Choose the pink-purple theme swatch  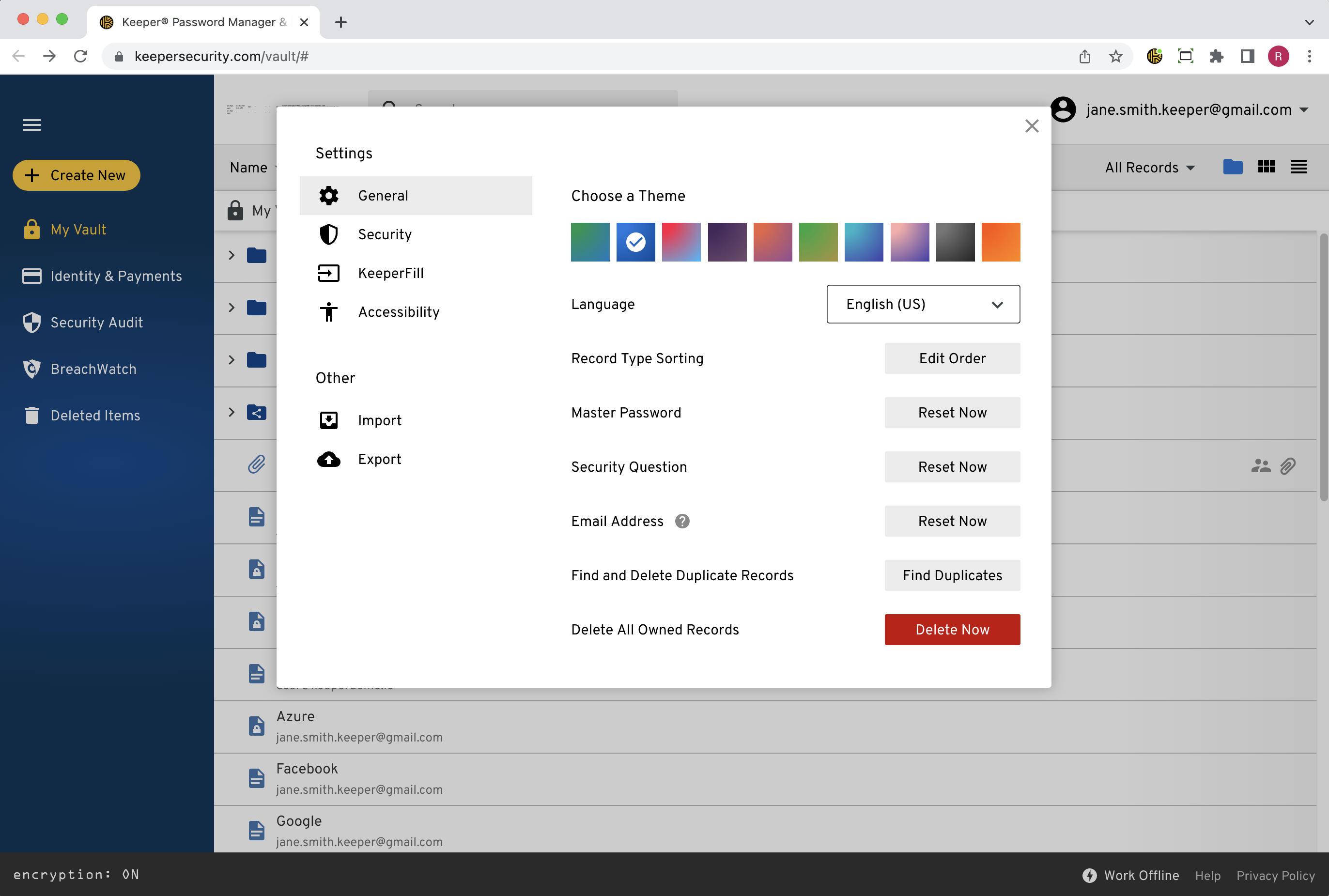click(910, 242)
